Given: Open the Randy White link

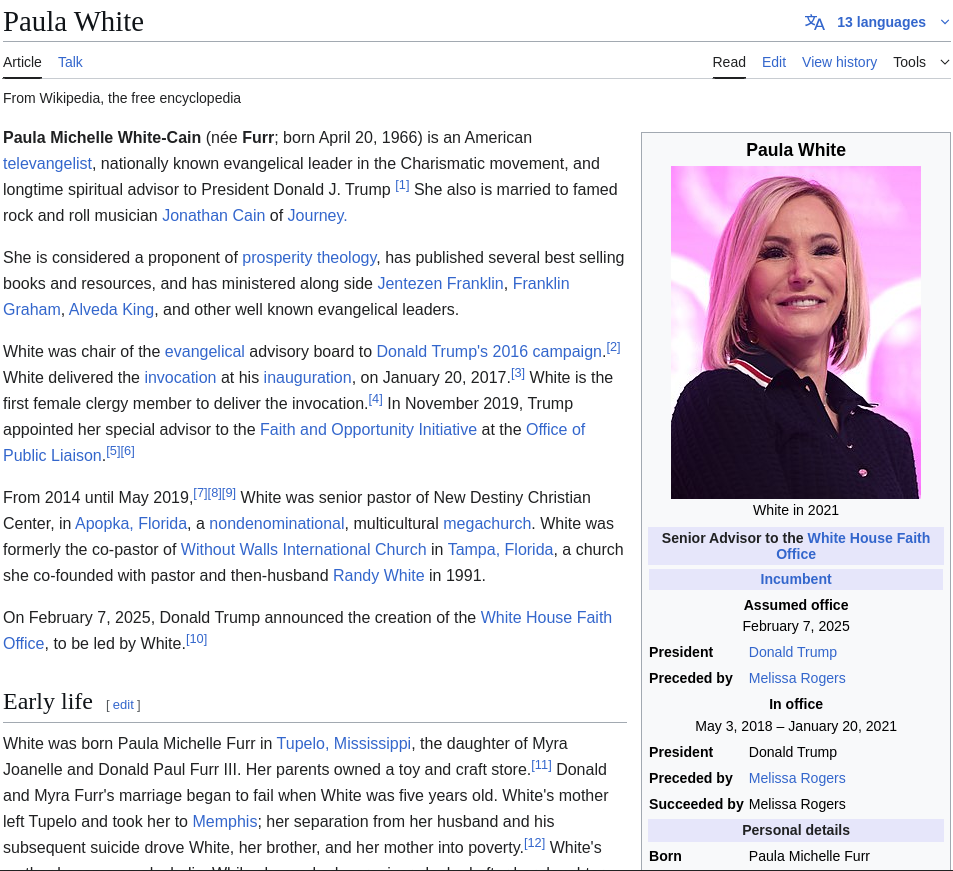Looking at the screenshot, I should [x=379, y=576].
